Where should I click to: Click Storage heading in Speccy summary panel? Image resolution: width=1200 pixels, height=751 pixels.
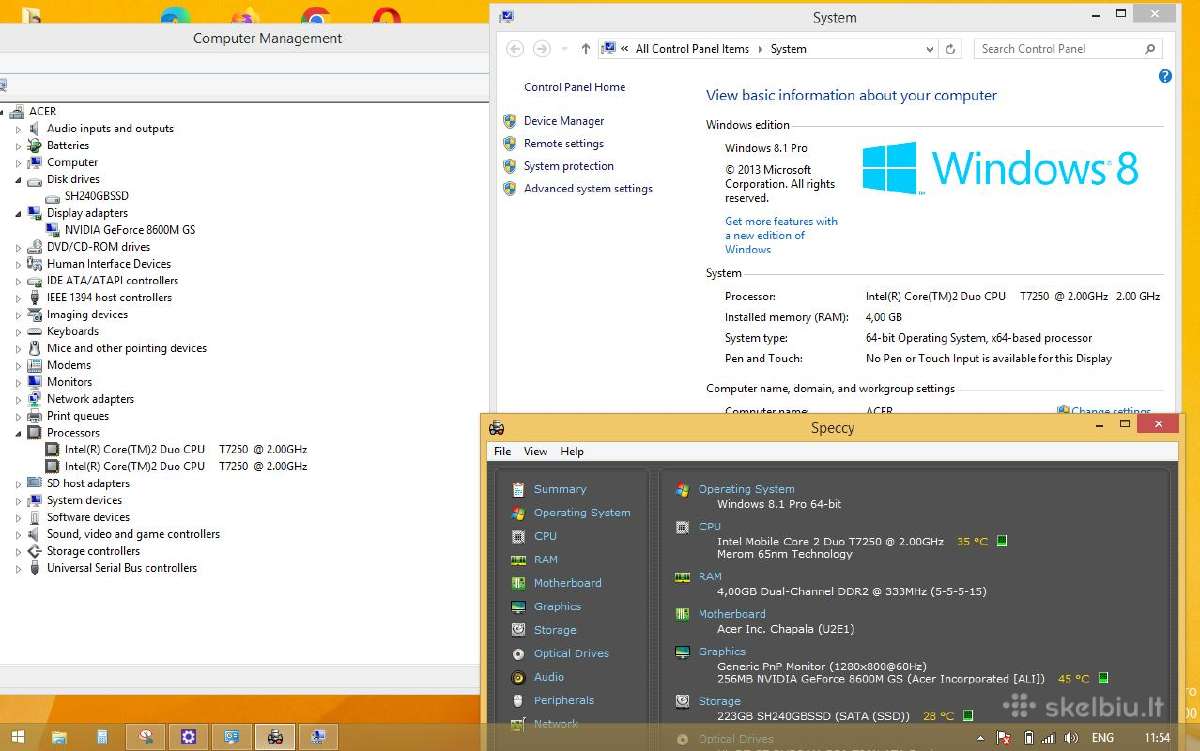point(720,701)
